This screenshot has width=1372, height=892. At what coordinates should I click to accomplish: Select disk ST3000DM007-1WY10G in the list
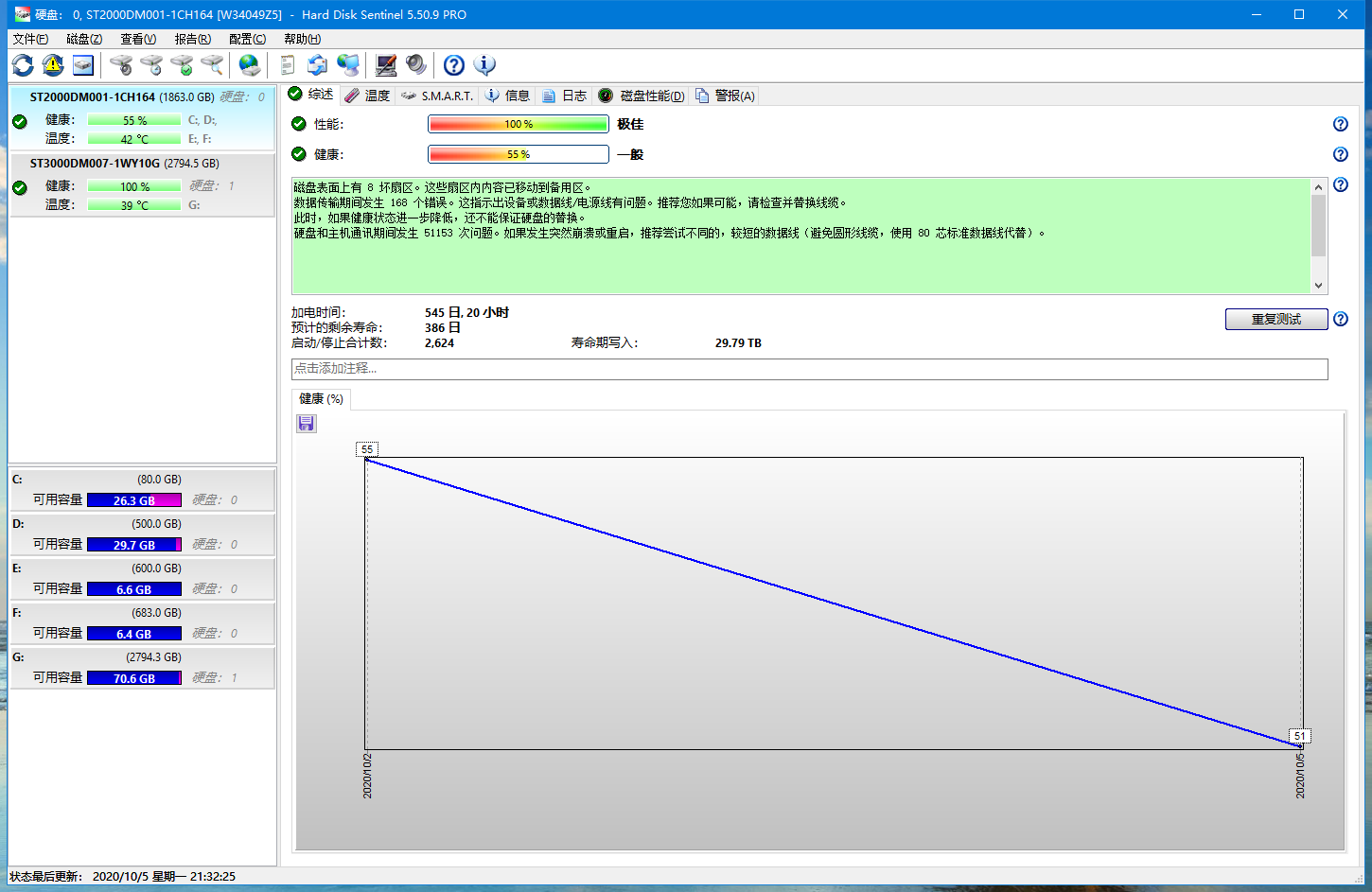[x=142, y=184]
